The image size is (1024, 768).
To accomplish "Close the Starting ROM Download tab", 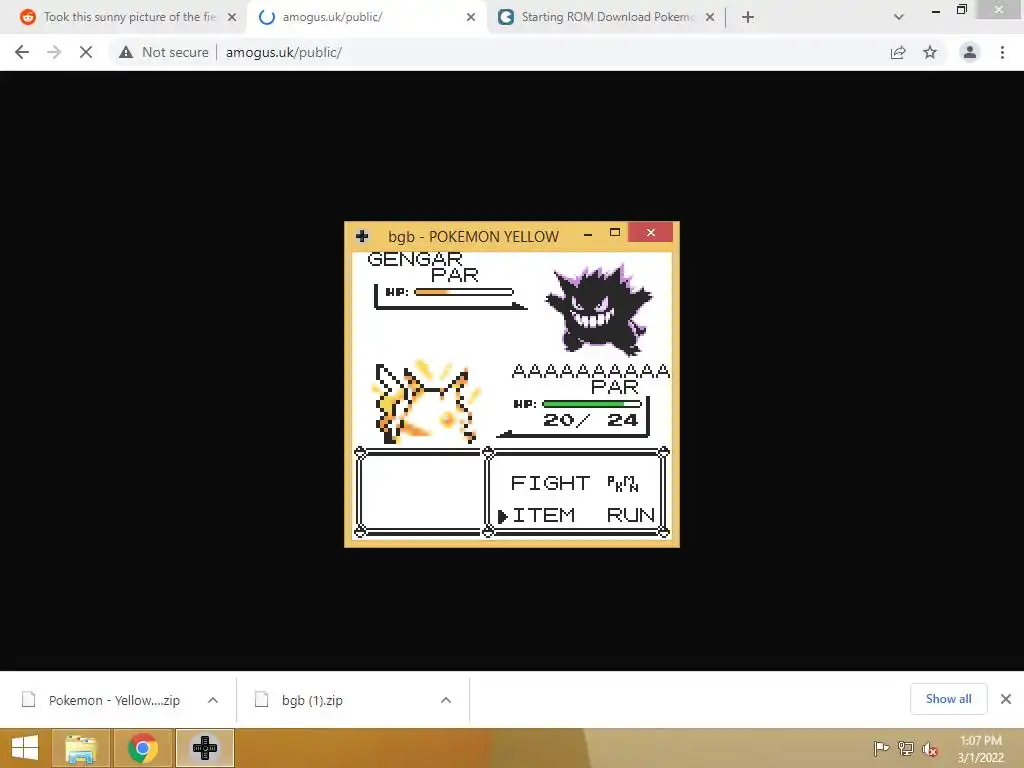I will pyautogui.click(x=710, y=17).
